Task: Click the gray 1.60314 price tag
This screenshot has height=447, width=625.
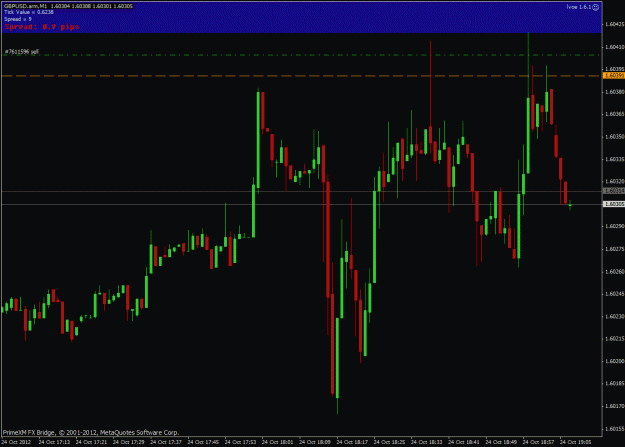Action: coord(614,191)
